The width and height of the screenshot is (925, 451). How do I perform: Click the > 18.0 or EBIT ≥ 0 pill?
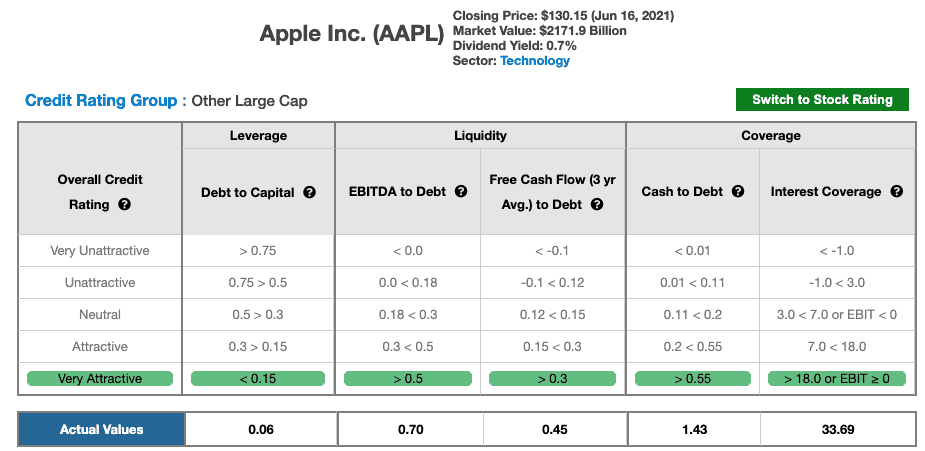837,378
